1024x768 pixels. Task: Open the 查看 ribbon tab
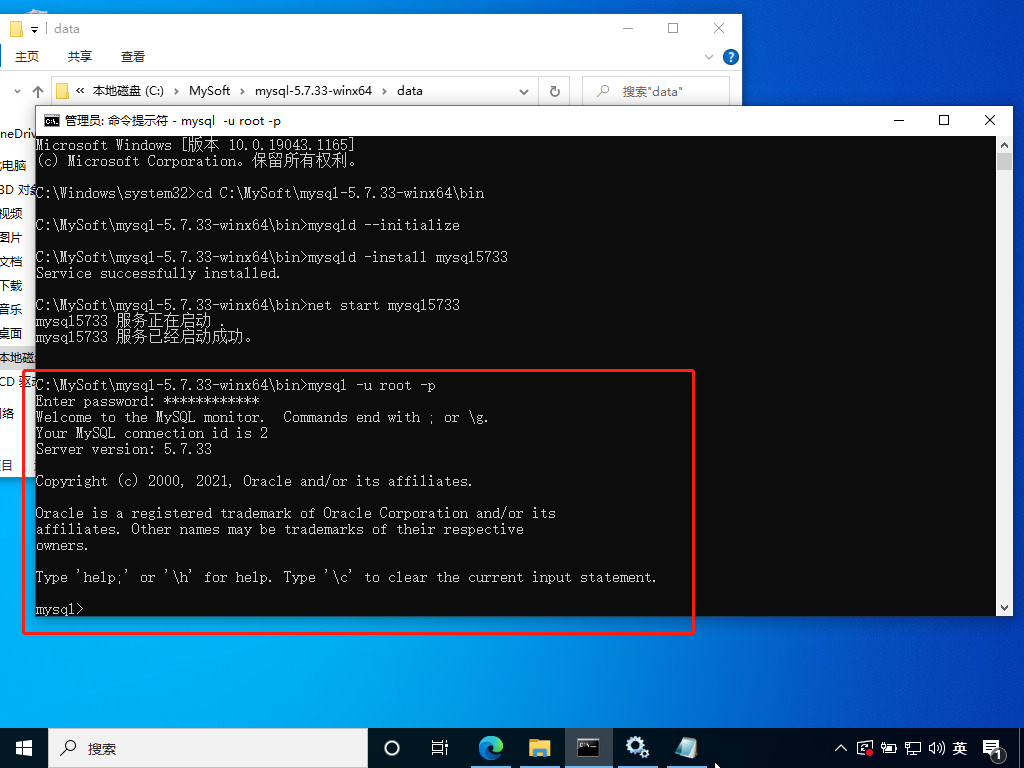133,57
